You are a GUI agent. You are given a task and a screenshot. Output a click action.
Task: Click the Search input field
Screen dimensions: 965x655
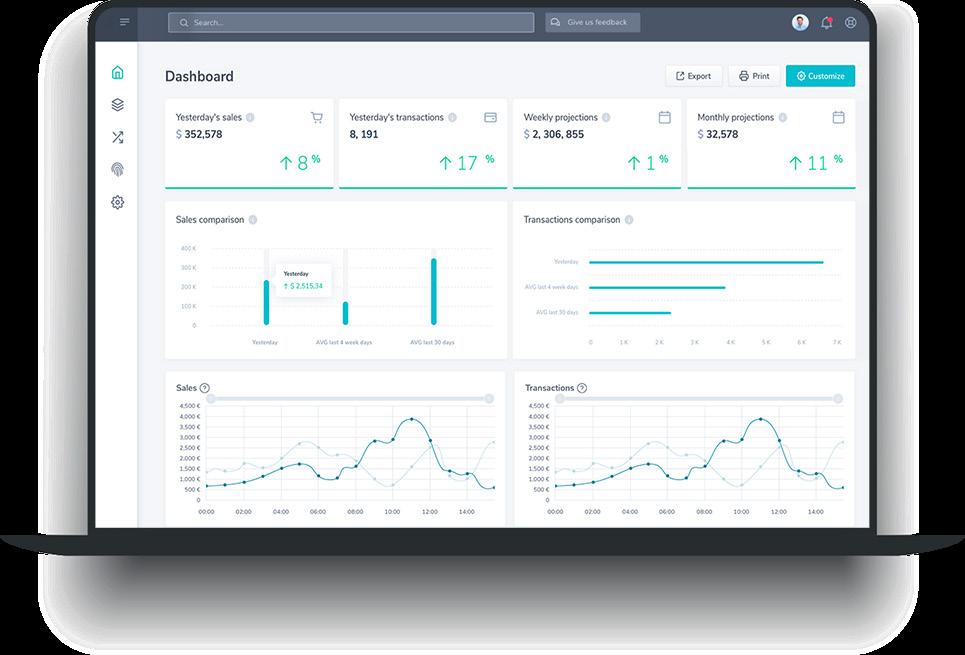[x=351, y=23]
